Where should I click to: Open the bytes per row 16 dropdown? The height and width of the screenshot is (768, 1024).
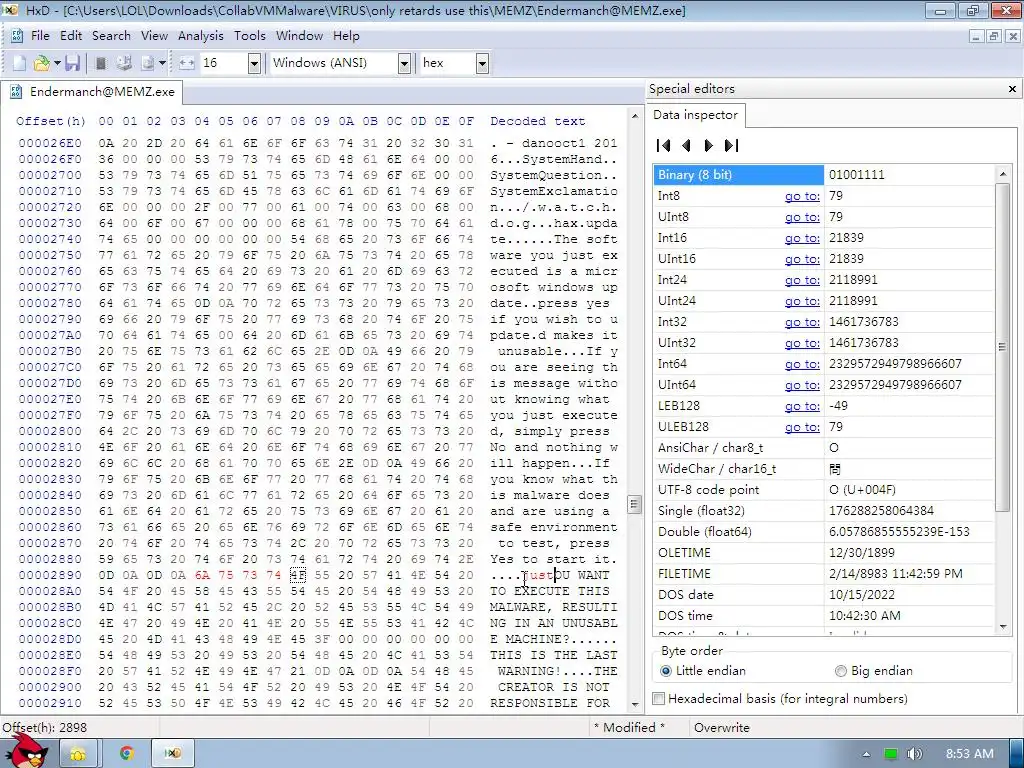click(254, 63)
